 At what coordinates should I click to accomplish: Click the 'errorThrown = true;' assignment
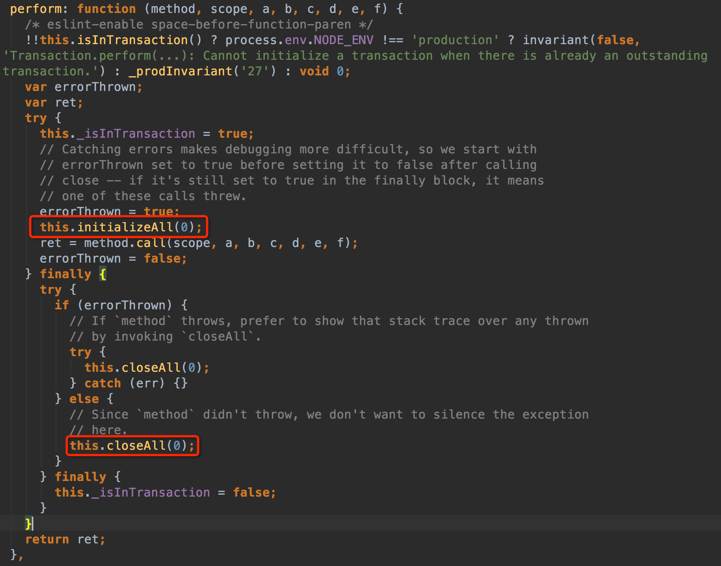pyautogui.click(x=109, y=211)
